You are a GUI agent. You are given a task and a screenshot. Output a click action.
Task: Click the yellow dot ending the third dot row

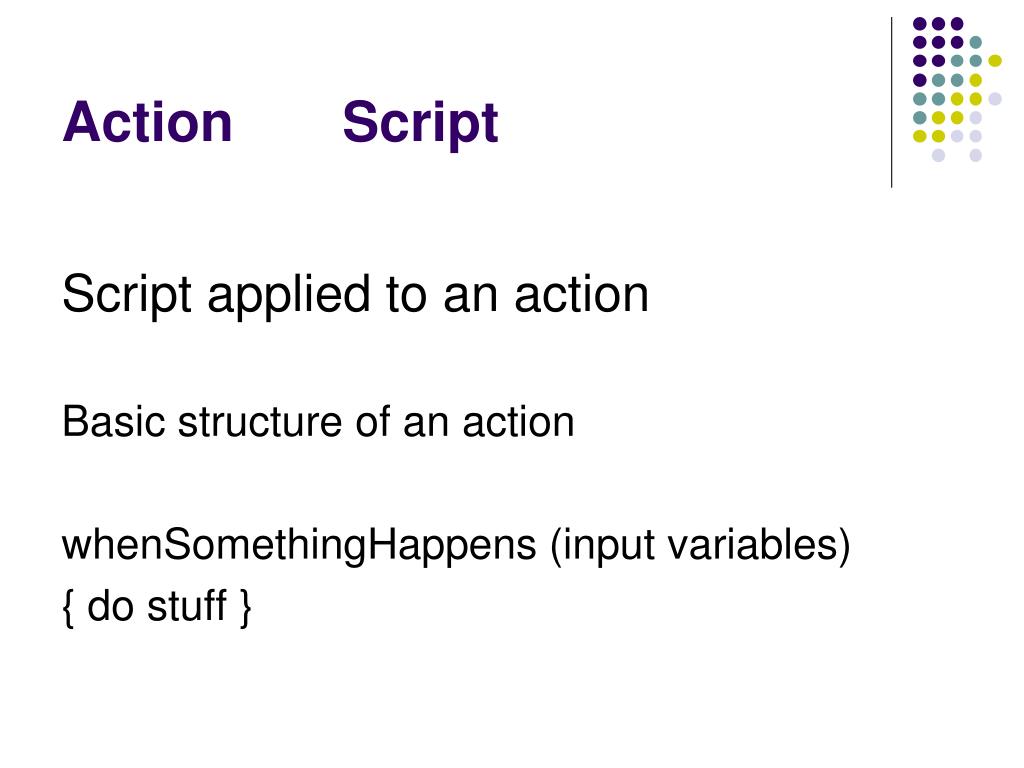pos(995,61)
